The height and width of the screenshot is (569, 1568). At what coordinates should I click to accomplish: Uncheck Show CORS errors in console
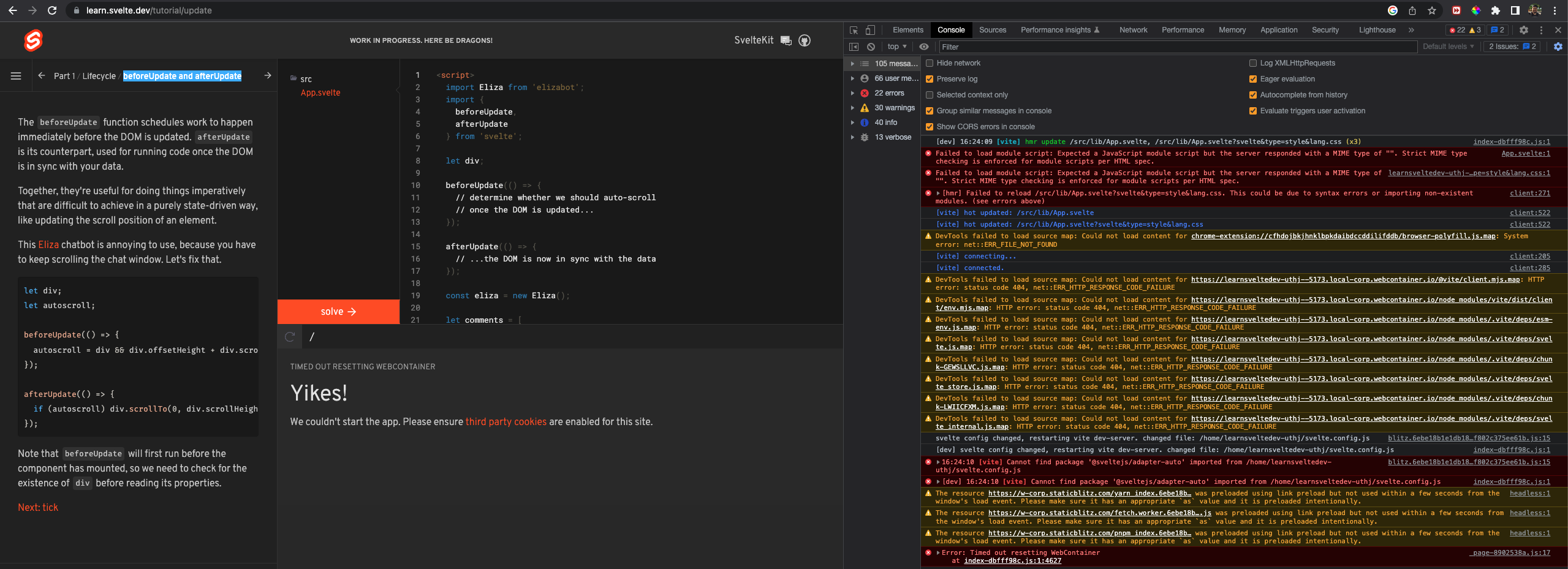click(930, 127)
